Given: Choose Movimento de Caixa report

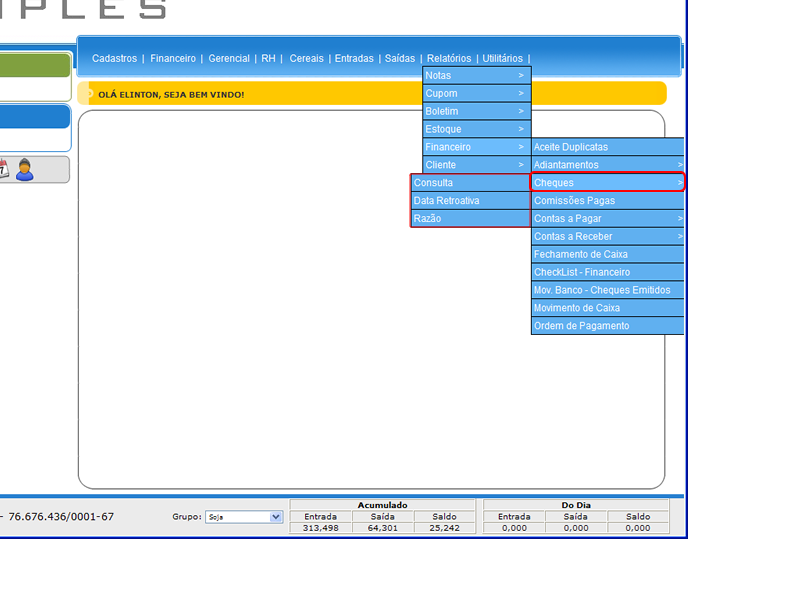Looking at the screenshot, I should click(x=608, y=308).
